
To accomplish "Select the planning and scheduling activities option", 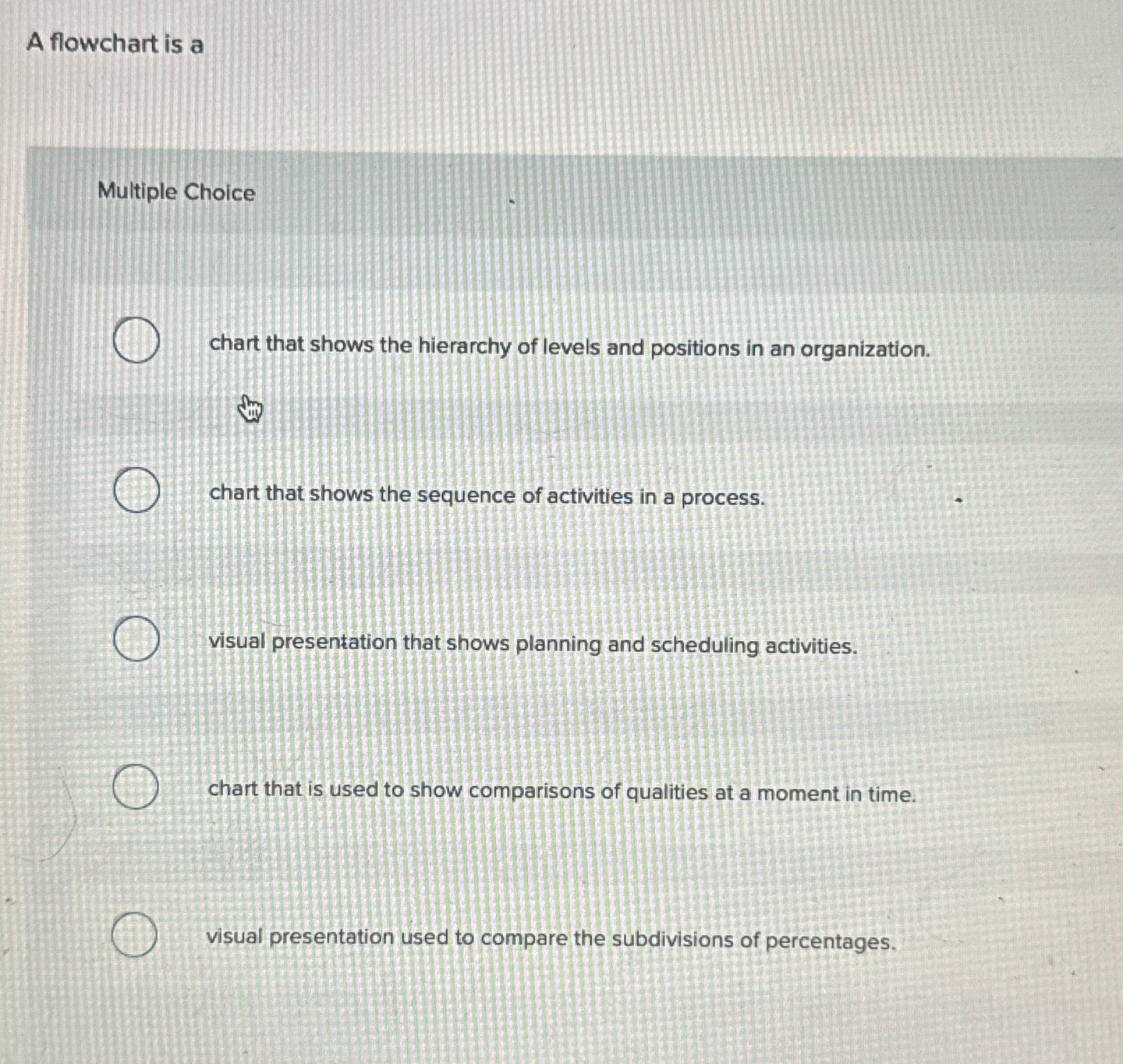I will 135,638.
